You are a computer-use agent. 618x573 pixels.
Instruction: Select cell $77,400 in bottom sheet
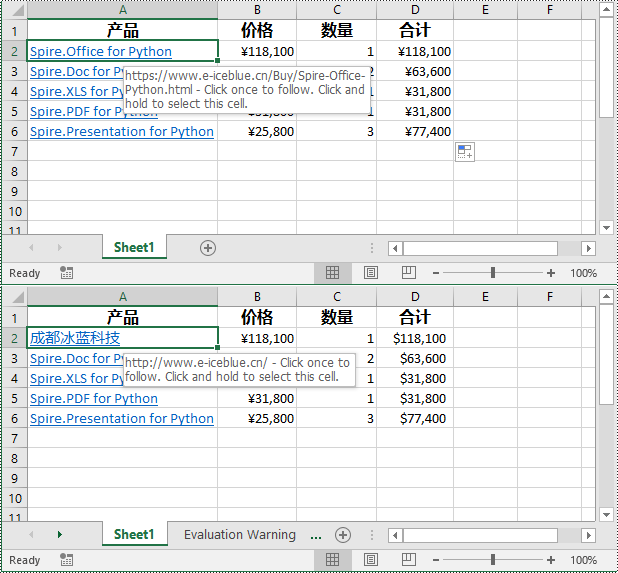pyautogui.click(x=415, y=418)
